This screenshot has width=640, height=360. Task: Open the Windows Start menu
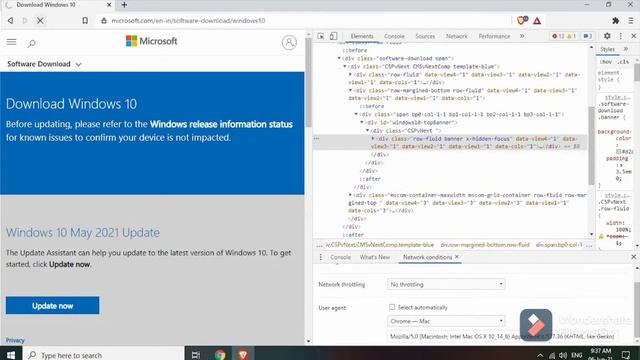pyautogui.click(x=11, y=355)
